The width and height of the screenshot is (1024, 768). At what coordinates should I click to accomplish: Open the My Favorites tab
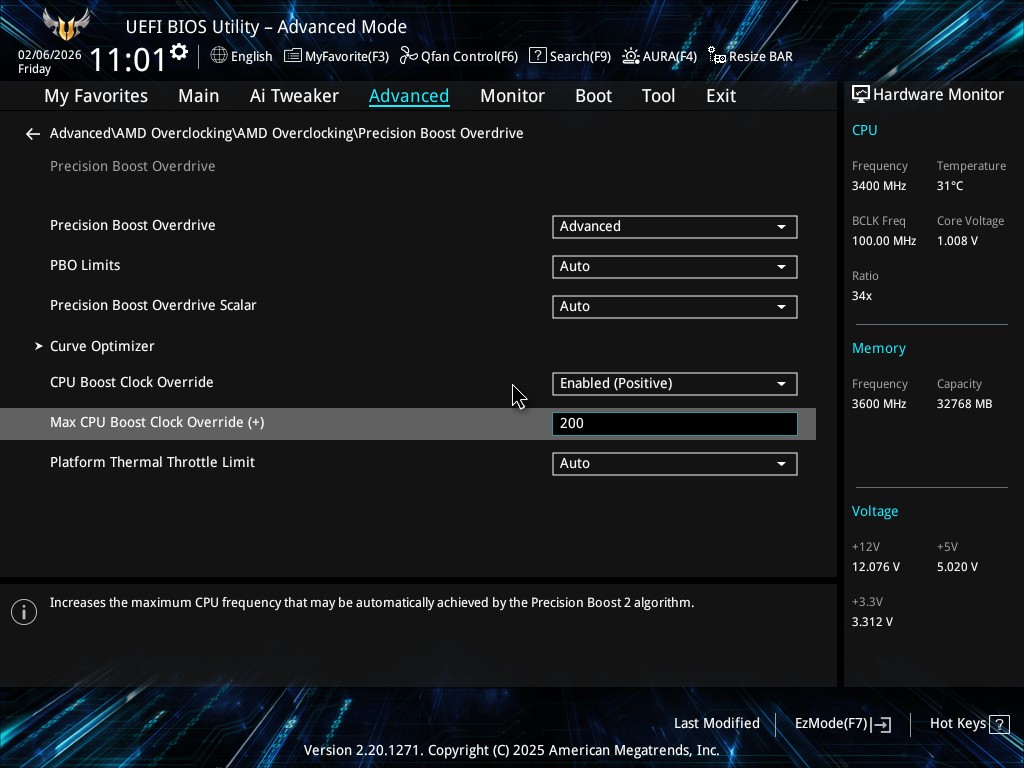[x=96, y=96]
